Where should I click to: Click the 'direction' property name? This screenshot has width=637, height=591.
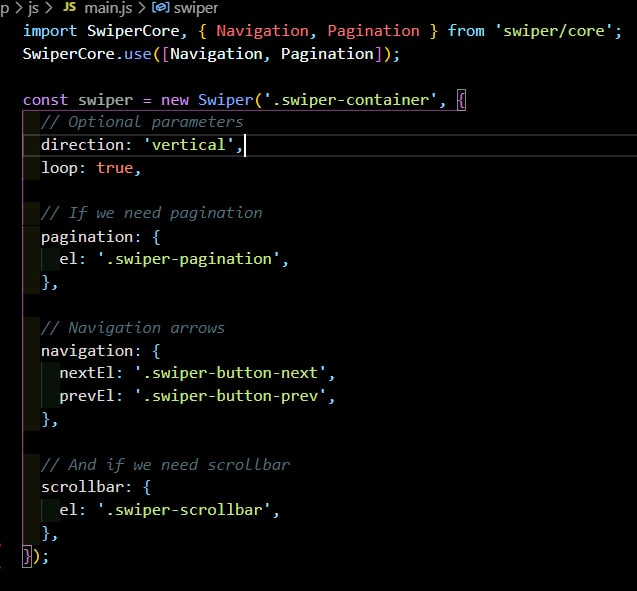click(x=82, y=145)
